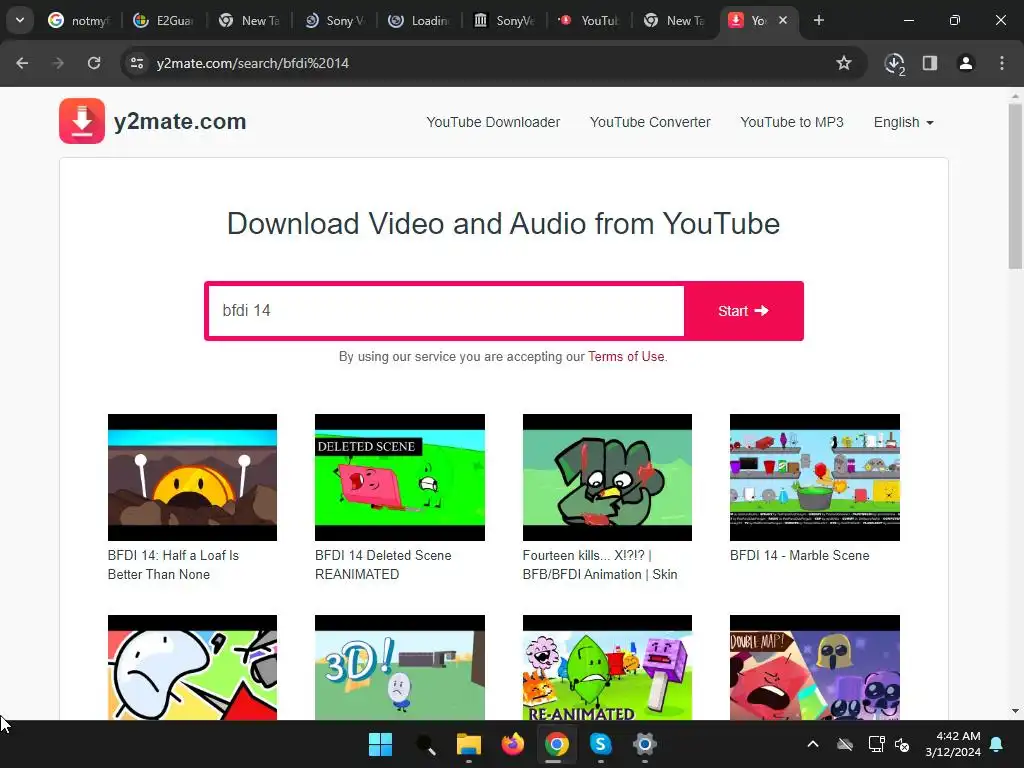Open Chrome downloads indicator
The height and width of the screenshot is (768, 1024).
point(895,63)
